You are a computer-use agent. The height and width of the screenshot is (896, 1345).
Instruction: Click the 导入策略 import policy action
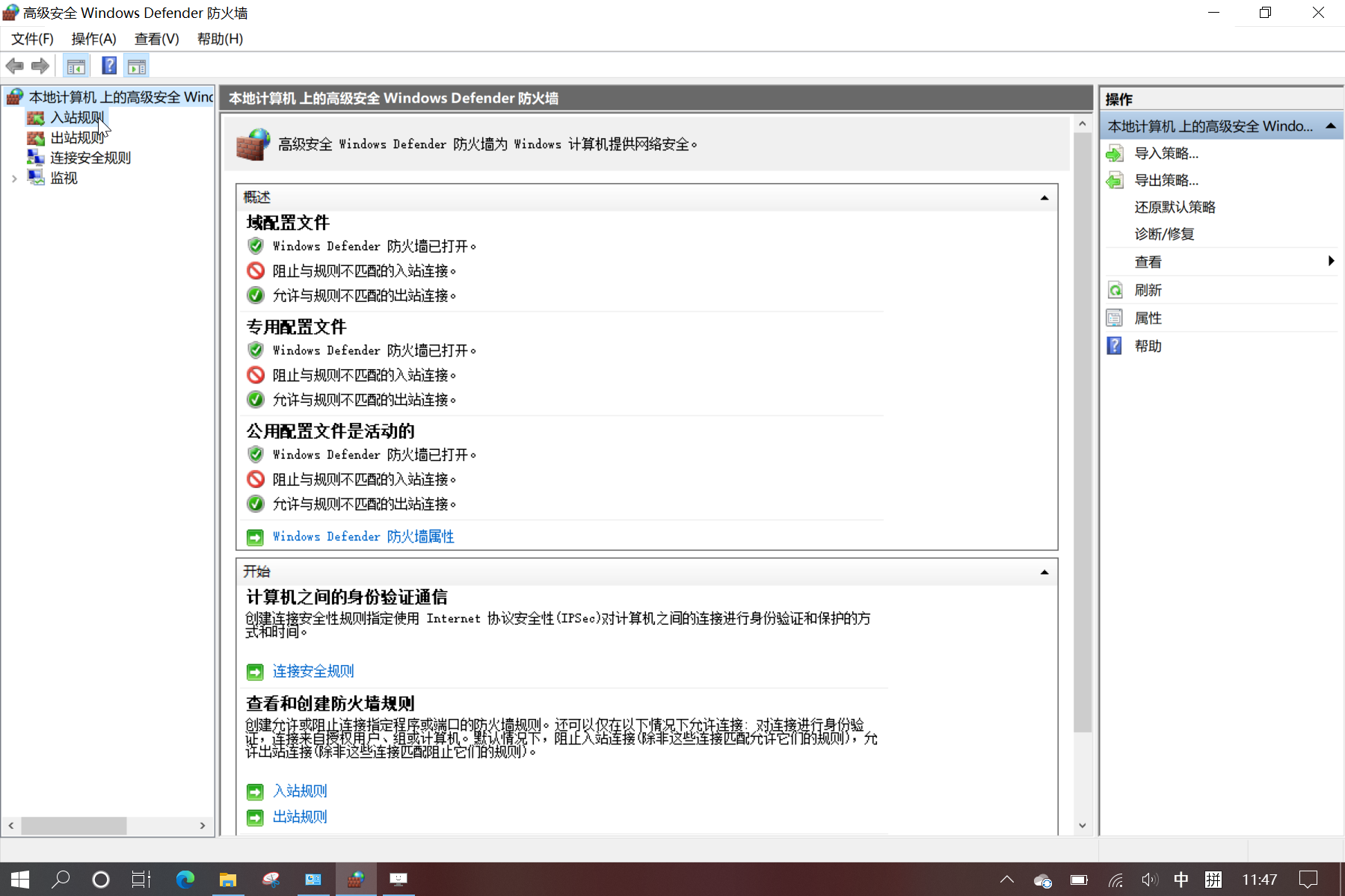click(1166, 153)
